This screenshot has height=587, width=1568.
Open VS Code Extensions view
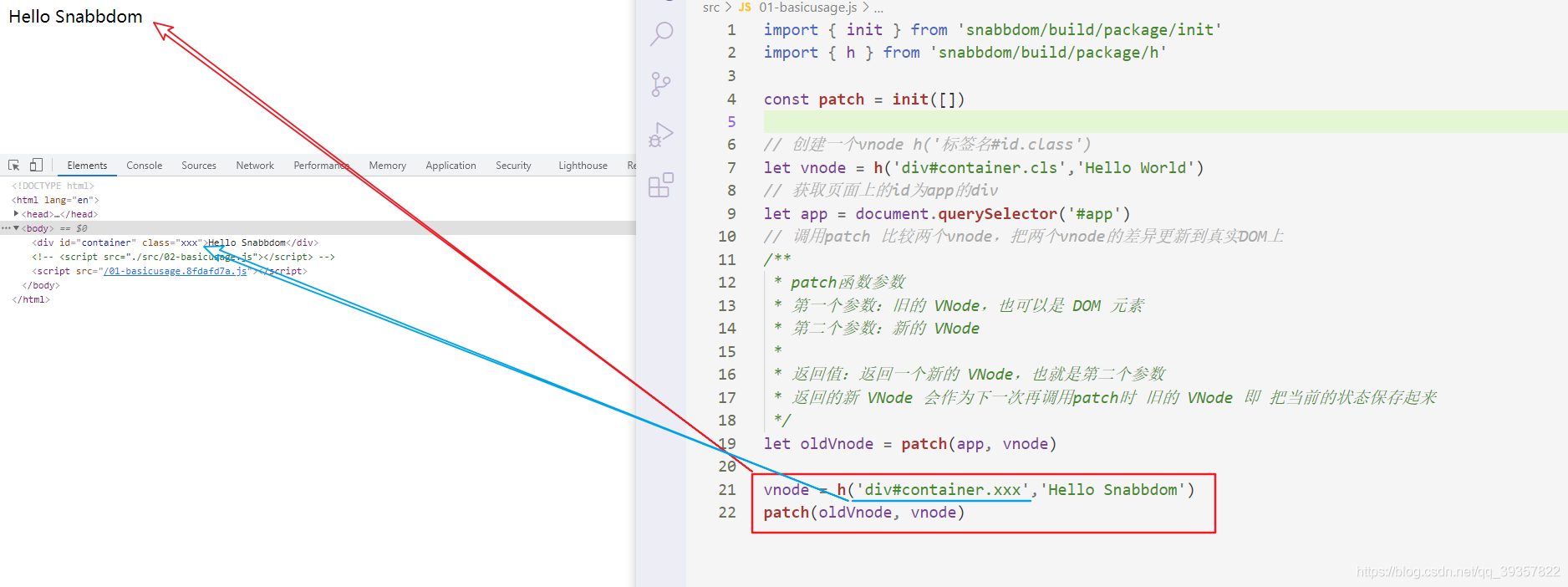661,185
